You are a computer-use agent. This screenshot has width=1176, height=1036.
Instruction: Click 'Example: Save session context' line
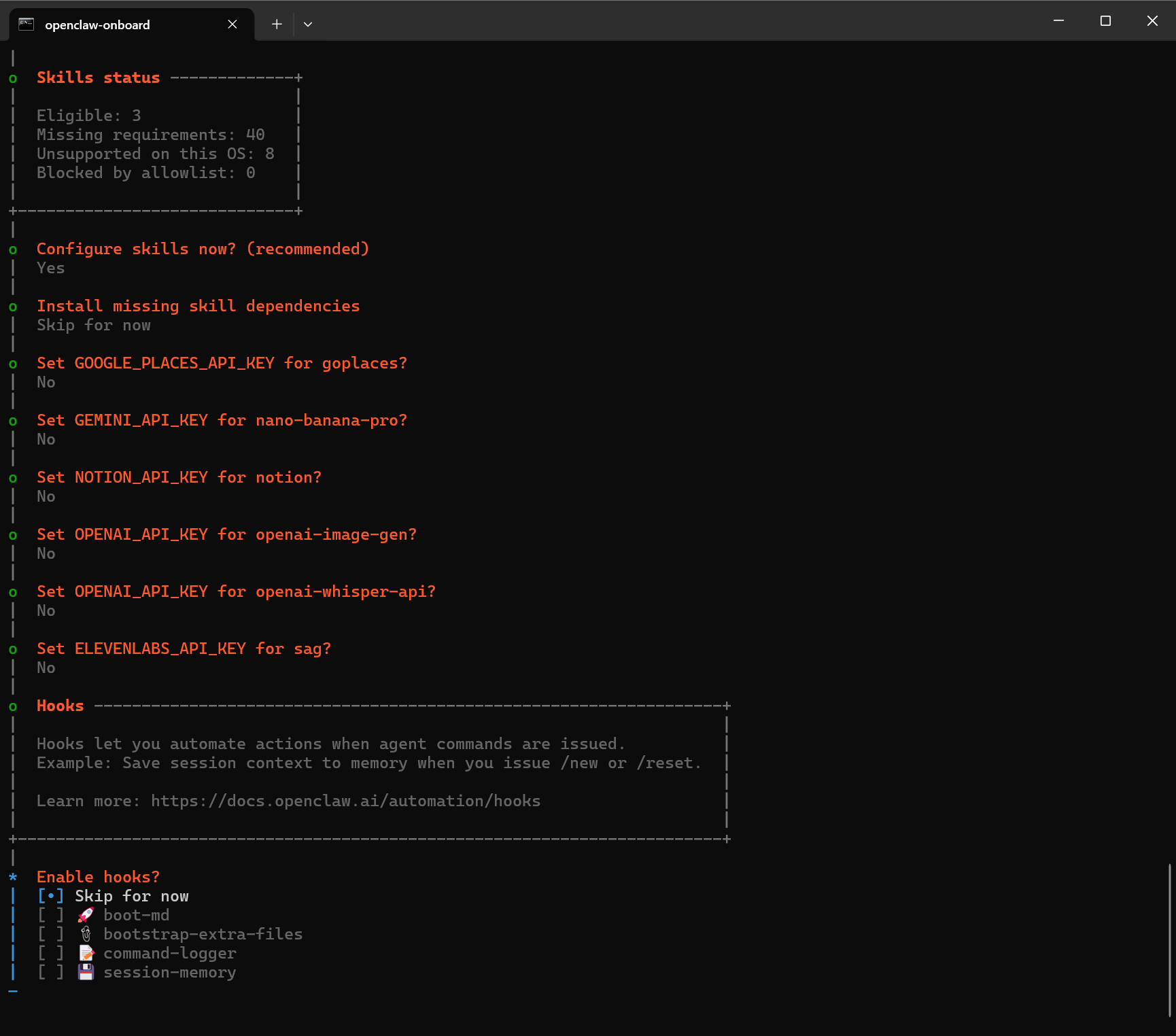coord(369,763)
